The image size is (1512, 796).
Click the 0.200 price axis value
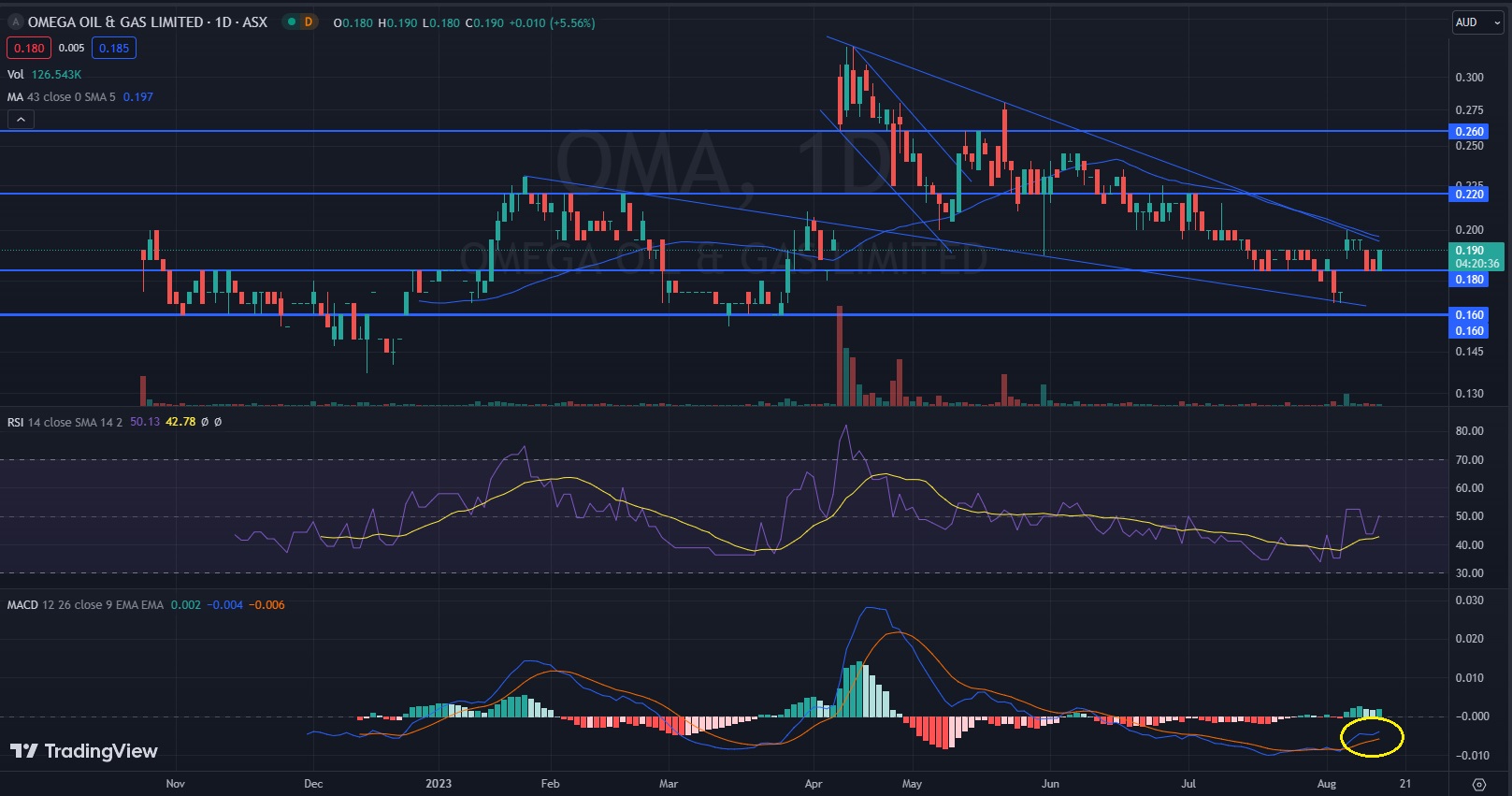tap(1469, 230)
